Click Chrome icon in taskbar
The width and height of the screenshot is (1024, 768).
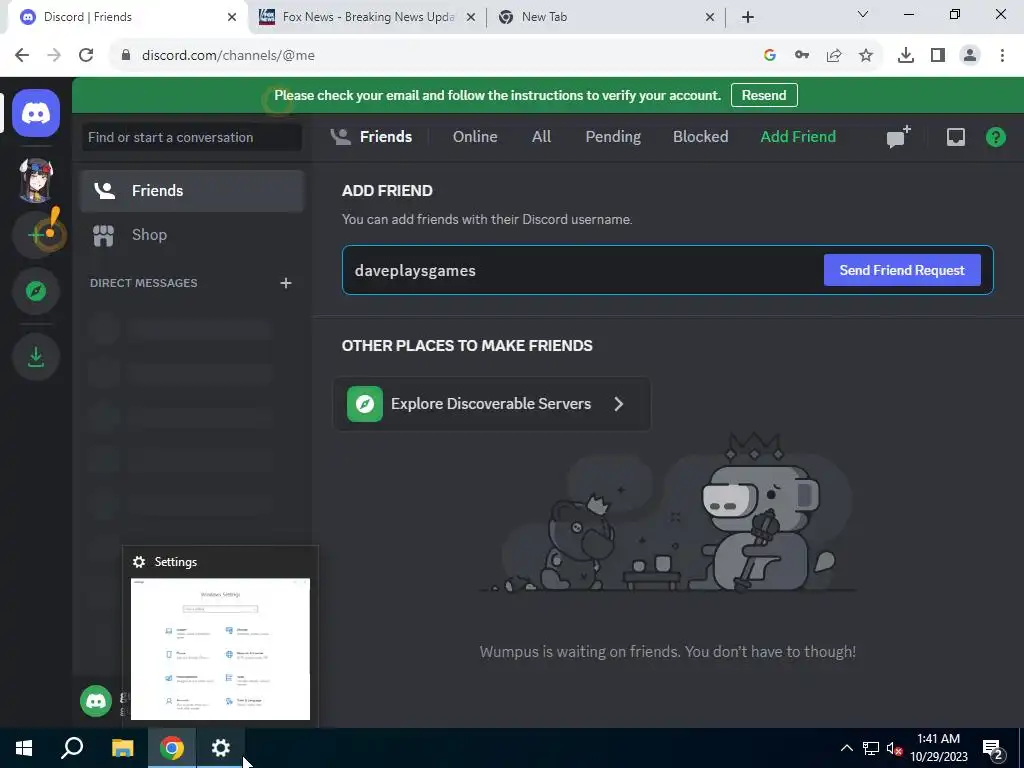[x=172, y=748]
